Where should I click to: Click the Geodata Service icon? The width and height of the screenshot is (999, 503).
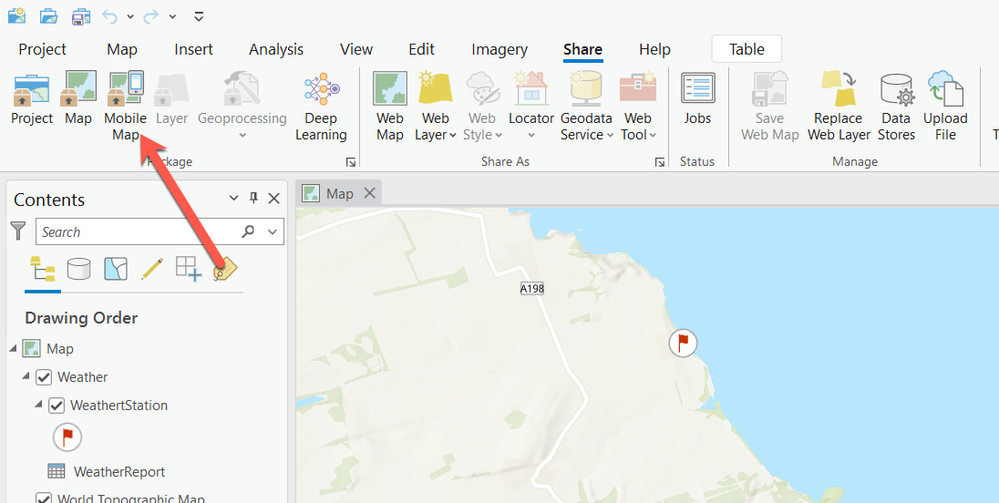click(x=586, y=89)
